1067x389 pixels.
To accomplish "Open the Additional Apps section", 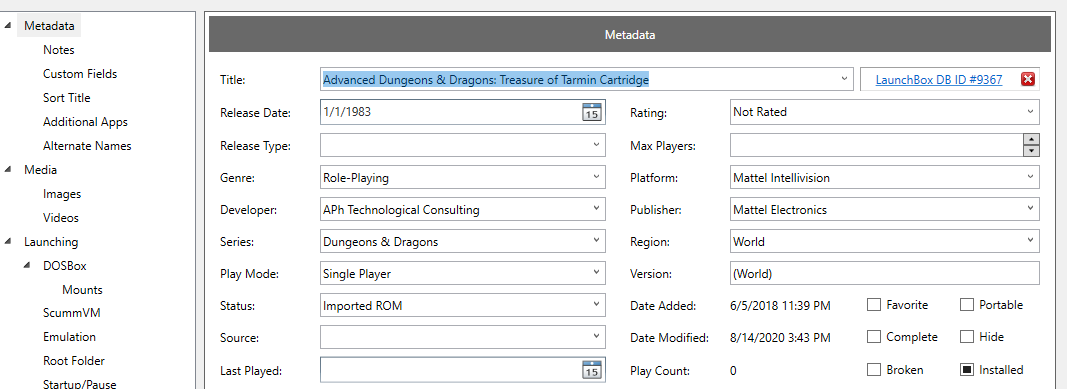I will tap(85, 122).
